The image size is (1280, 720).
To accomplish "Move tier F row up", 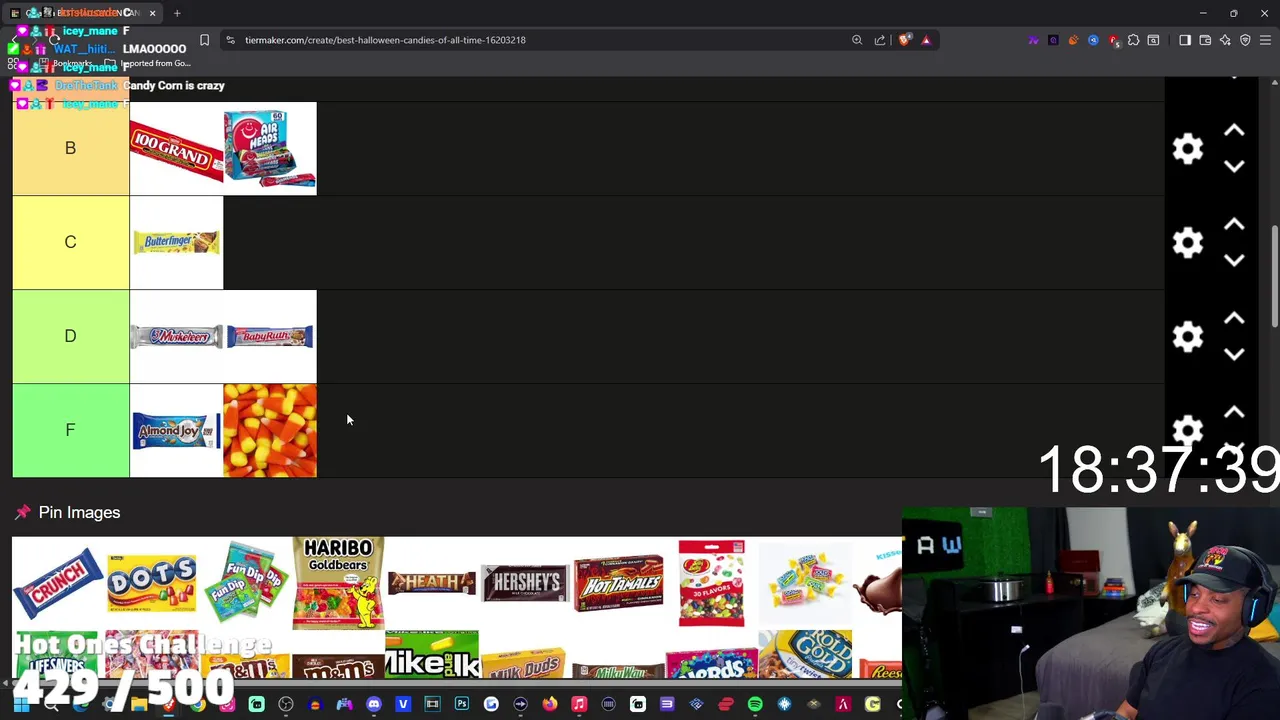I will click(1234, 413).
